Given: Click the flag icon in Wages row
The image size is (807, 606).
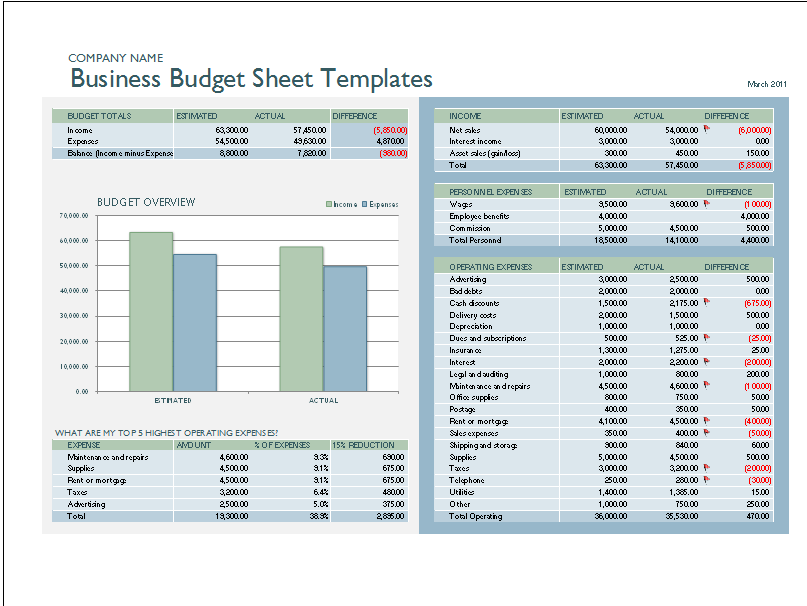Looking at the screenshot, I should click(x=706, y=204).
